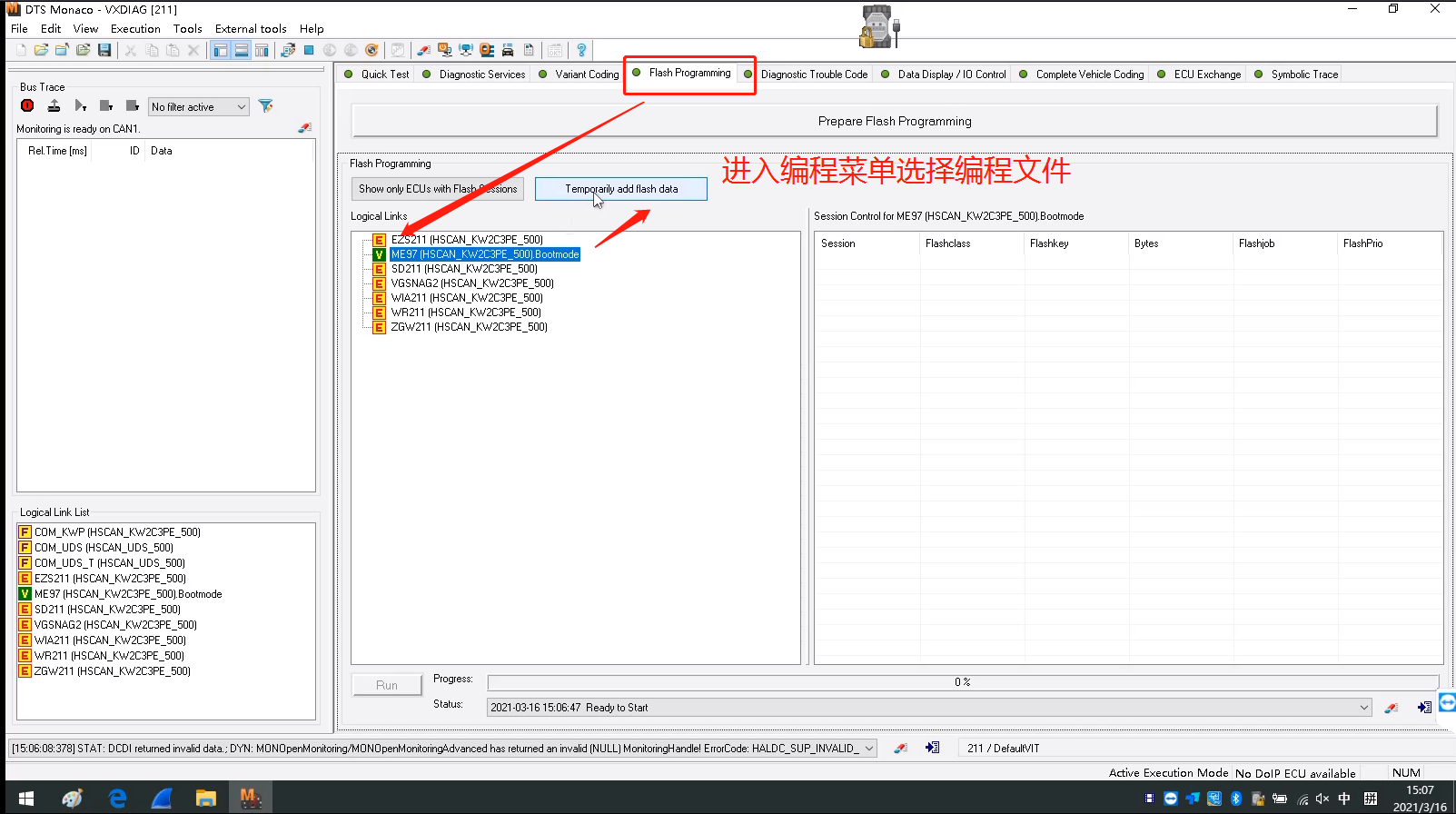Click the blue Stop square toolbar icon
Screen dimensions: 1456x814
pos(309,51)
